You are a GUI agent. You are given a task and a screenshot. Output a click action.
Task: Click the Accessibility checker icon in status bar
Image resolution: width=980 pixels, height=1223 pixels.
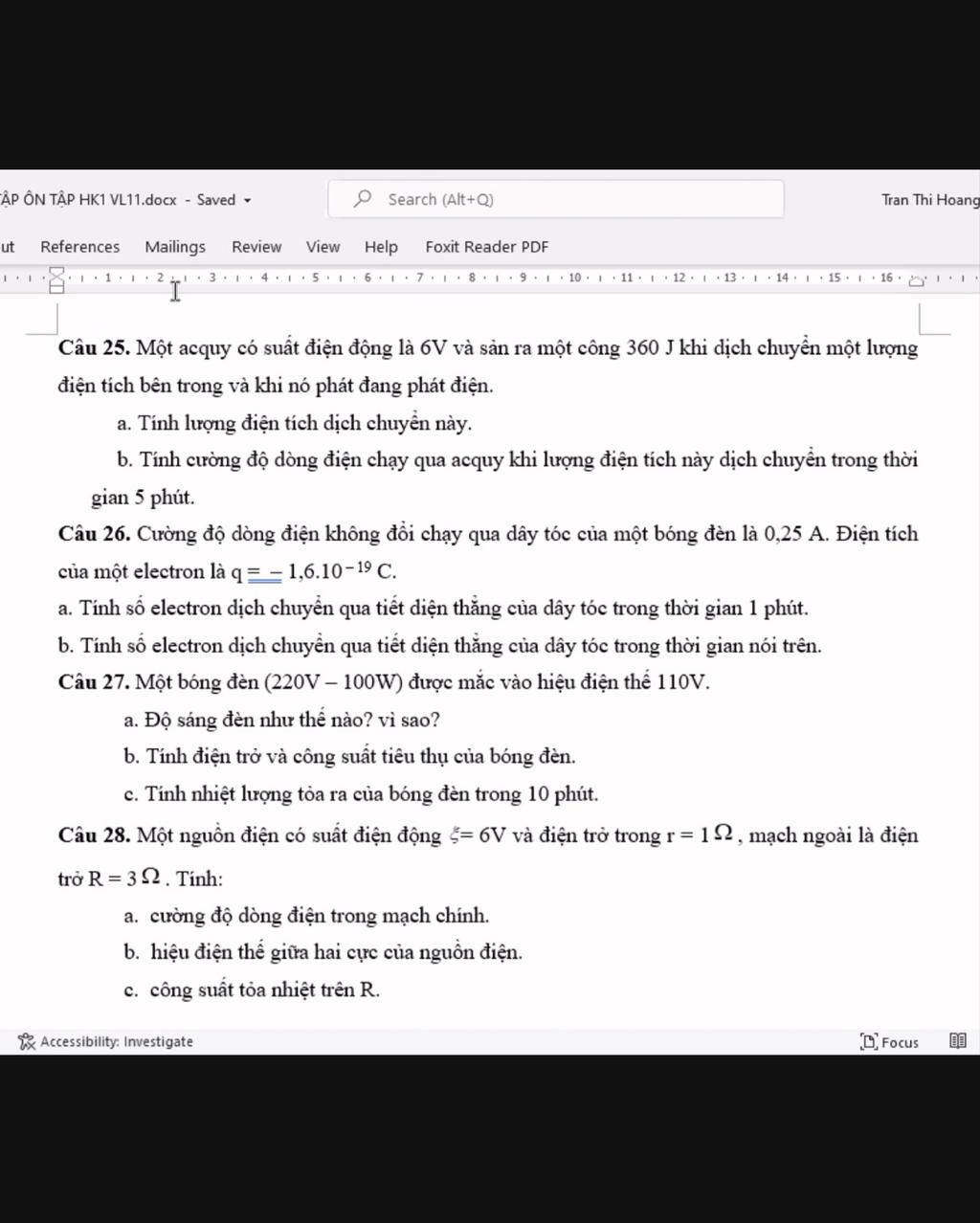pos(26,1041)
